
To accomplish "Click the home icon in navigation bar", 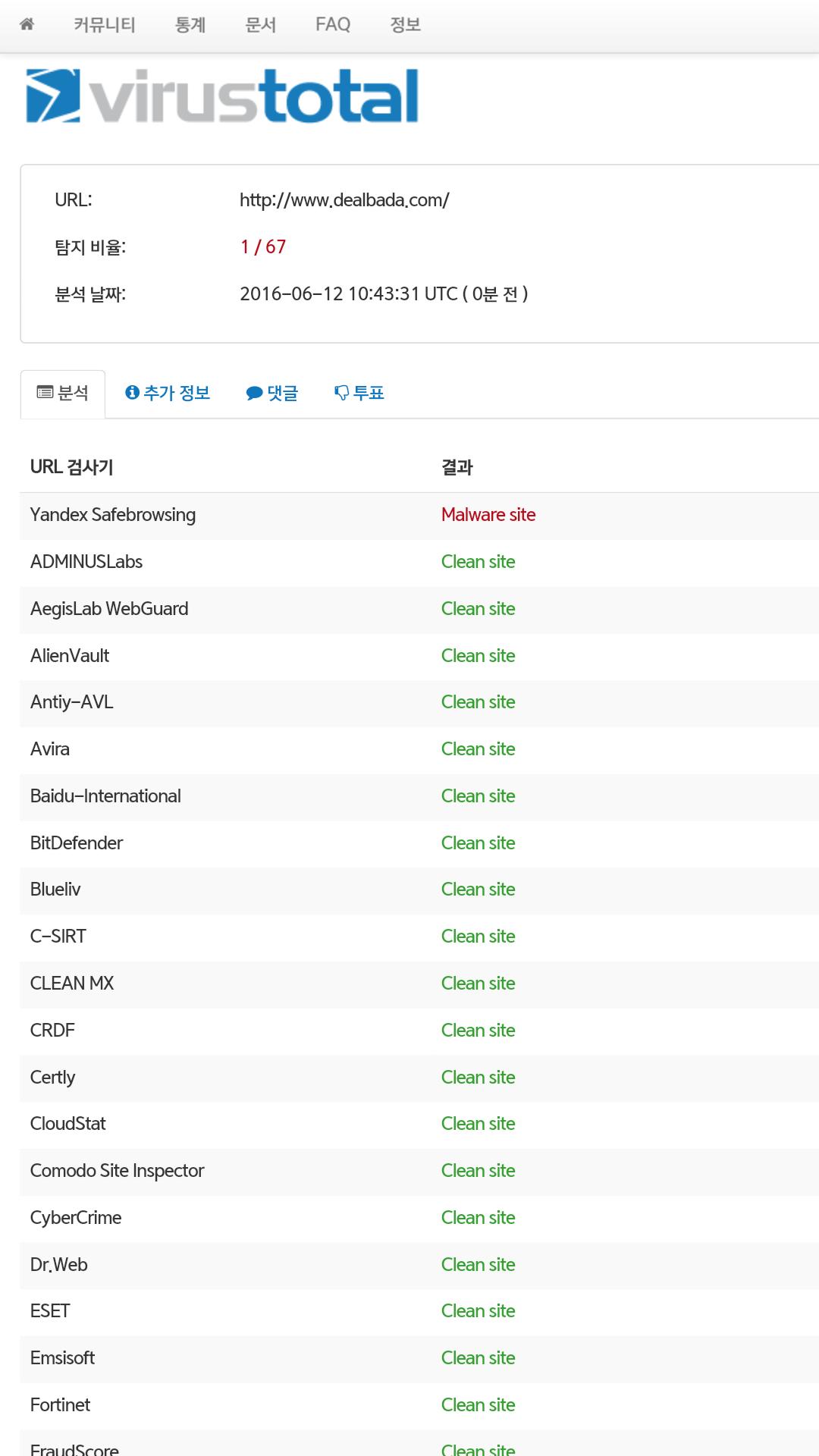I will [x=27, y=24].
